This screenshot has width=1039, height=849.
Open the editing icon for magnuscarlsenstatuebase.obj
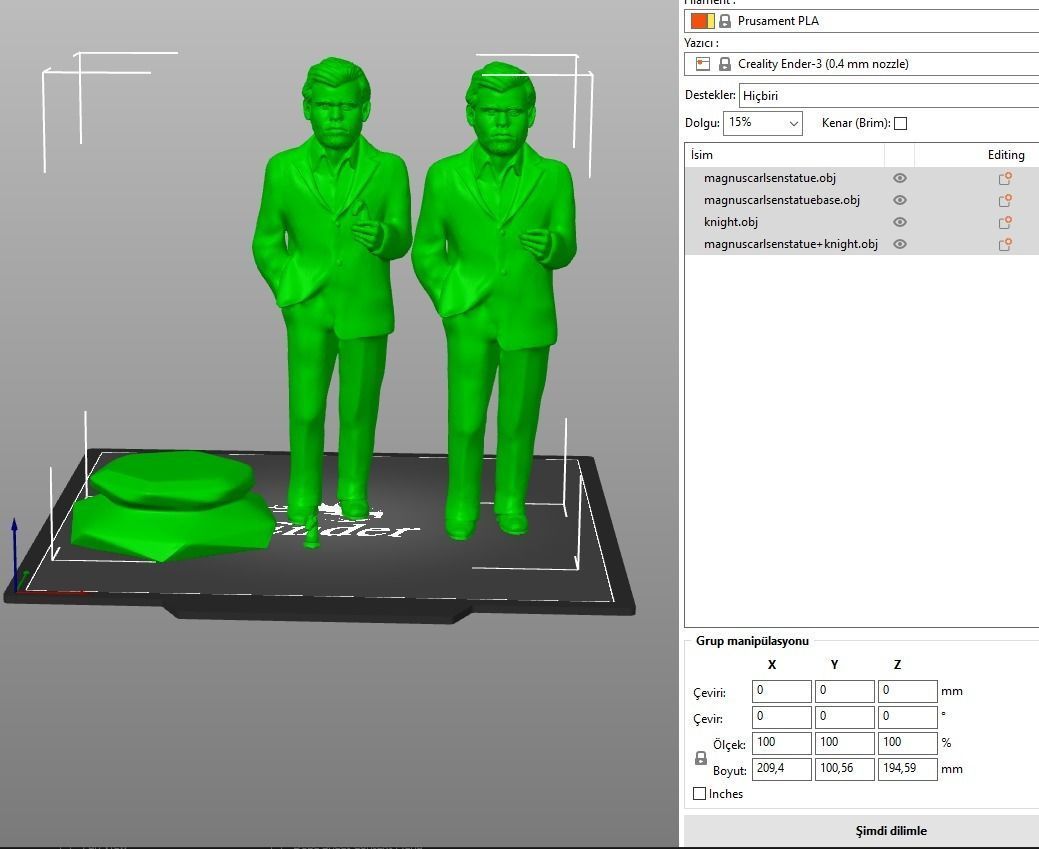[1005, 200]
